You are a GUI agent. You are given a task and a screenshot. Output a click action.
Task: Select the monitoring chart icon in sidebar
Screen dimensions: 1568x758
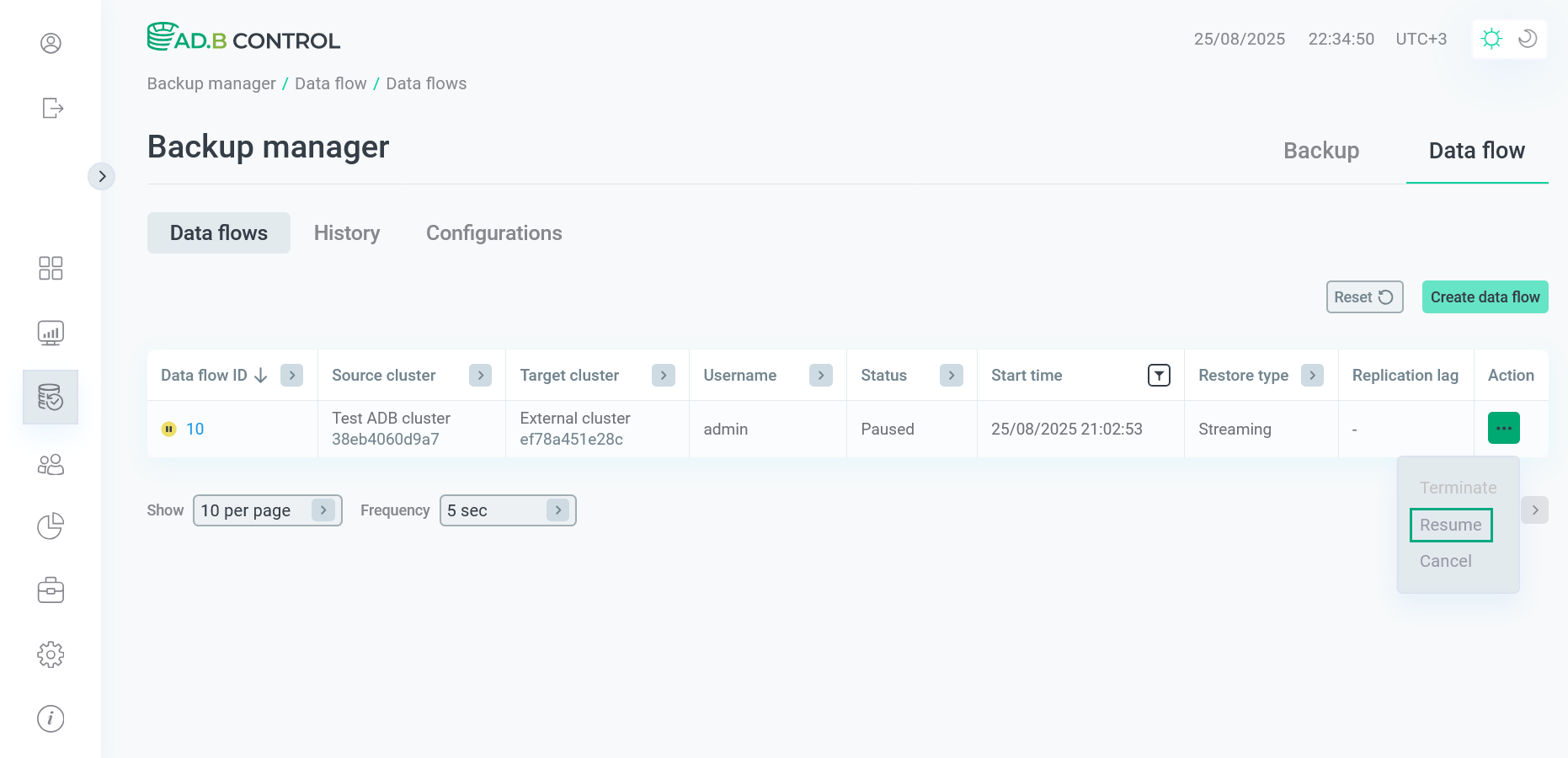(x=51, y=332)
